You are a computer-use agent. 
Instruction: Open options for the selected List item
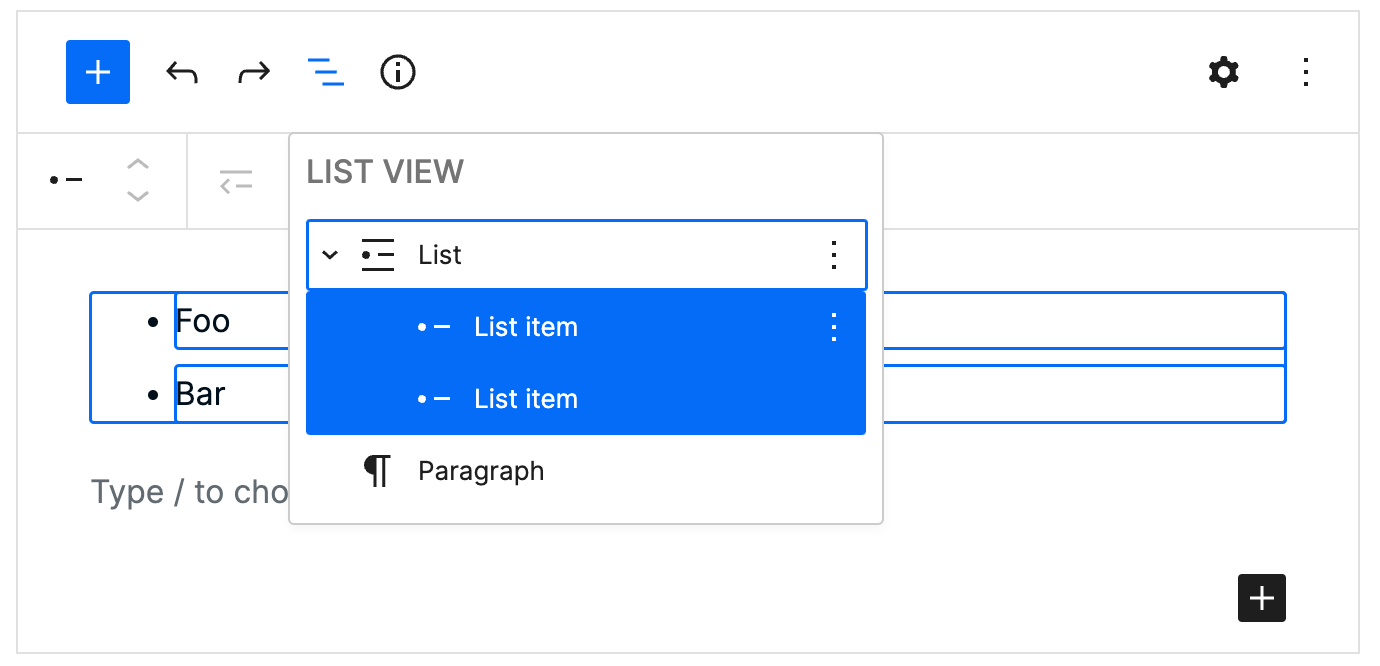click(833, 326)
